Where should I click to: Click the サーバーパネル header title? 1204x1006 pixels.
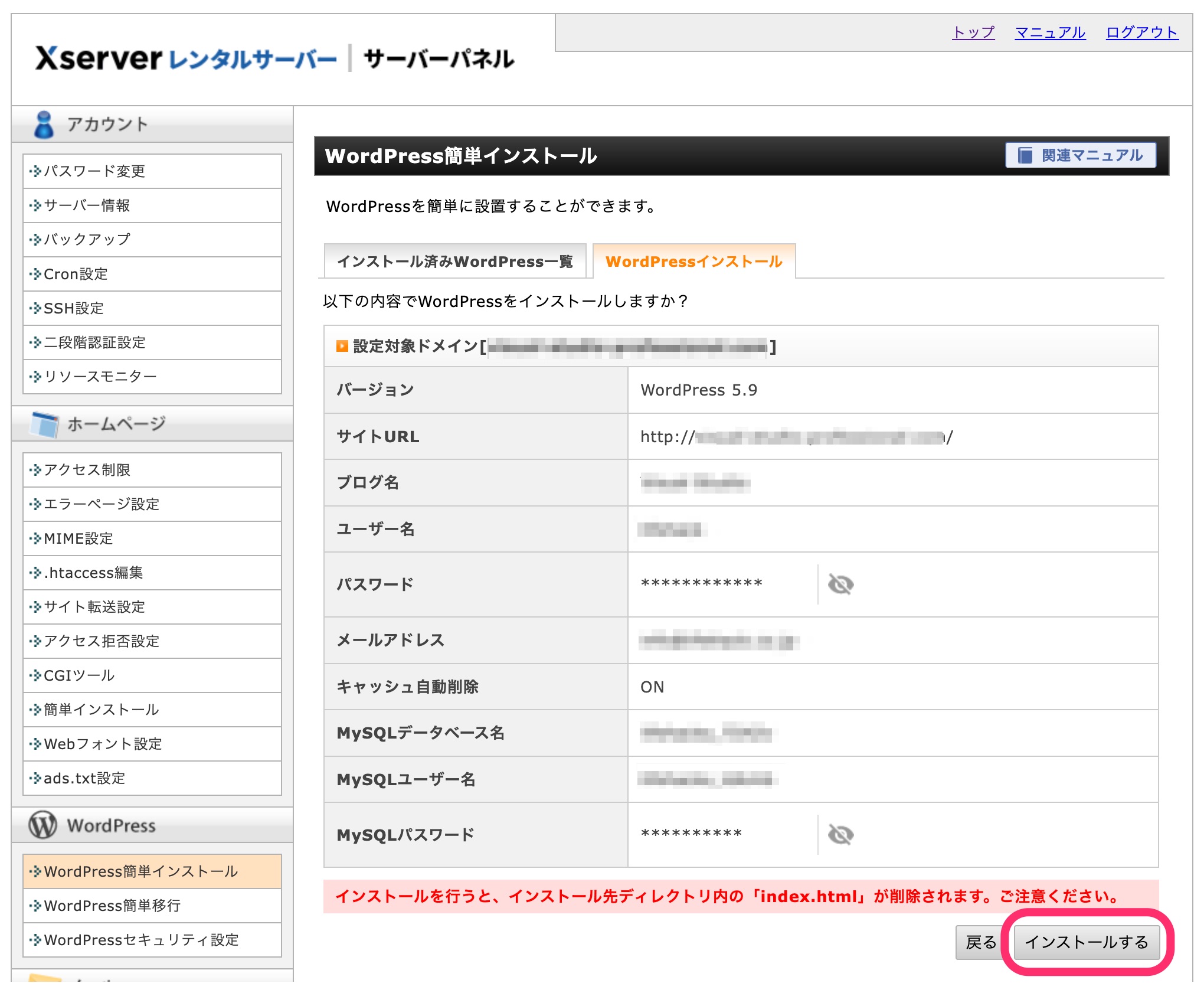[439, 58]
